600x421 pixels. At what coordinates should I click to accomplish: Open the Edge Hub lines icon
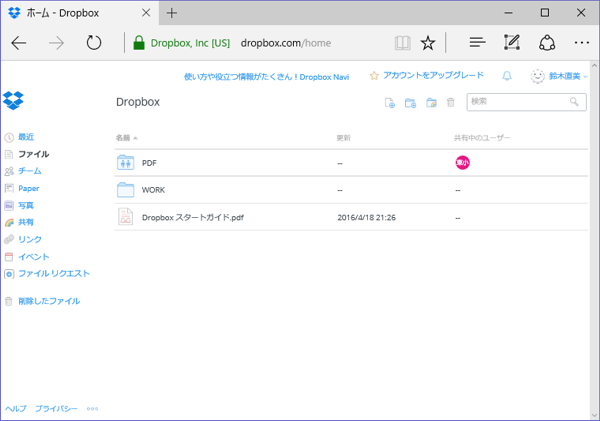[477, 42]
